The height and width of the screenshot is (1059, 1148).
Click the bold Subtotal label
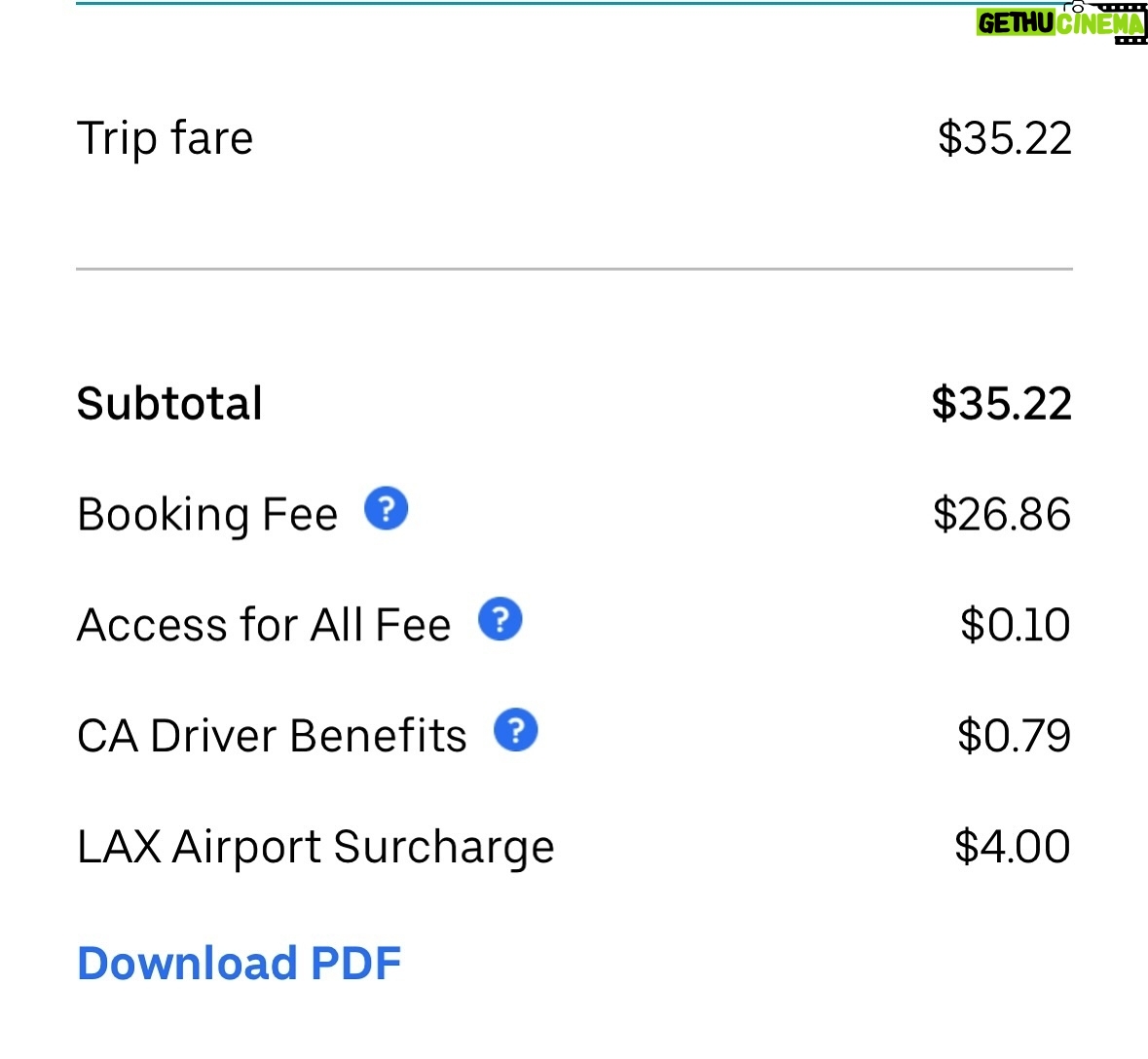169,403
